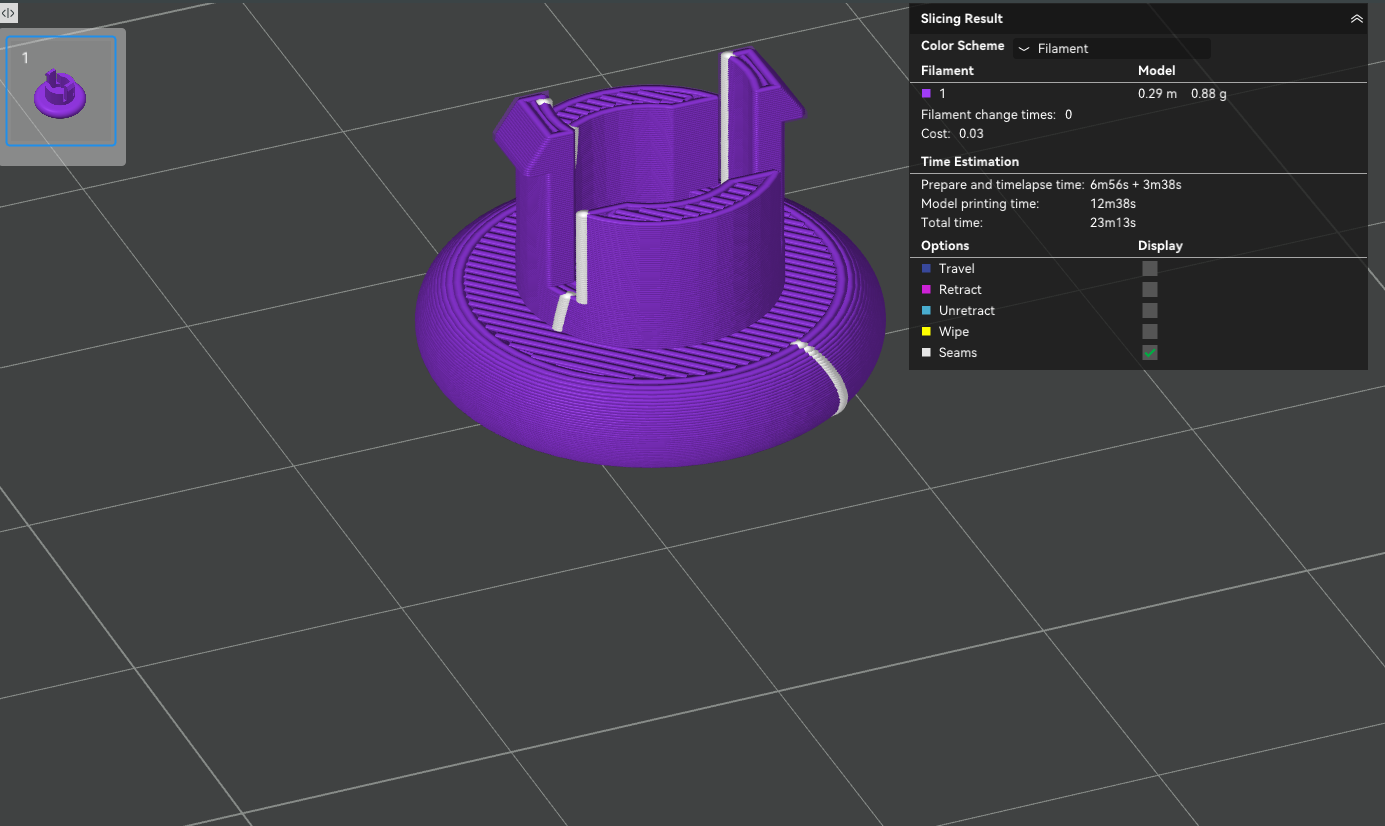Click the Seams option label

click(x=958, y=352)
